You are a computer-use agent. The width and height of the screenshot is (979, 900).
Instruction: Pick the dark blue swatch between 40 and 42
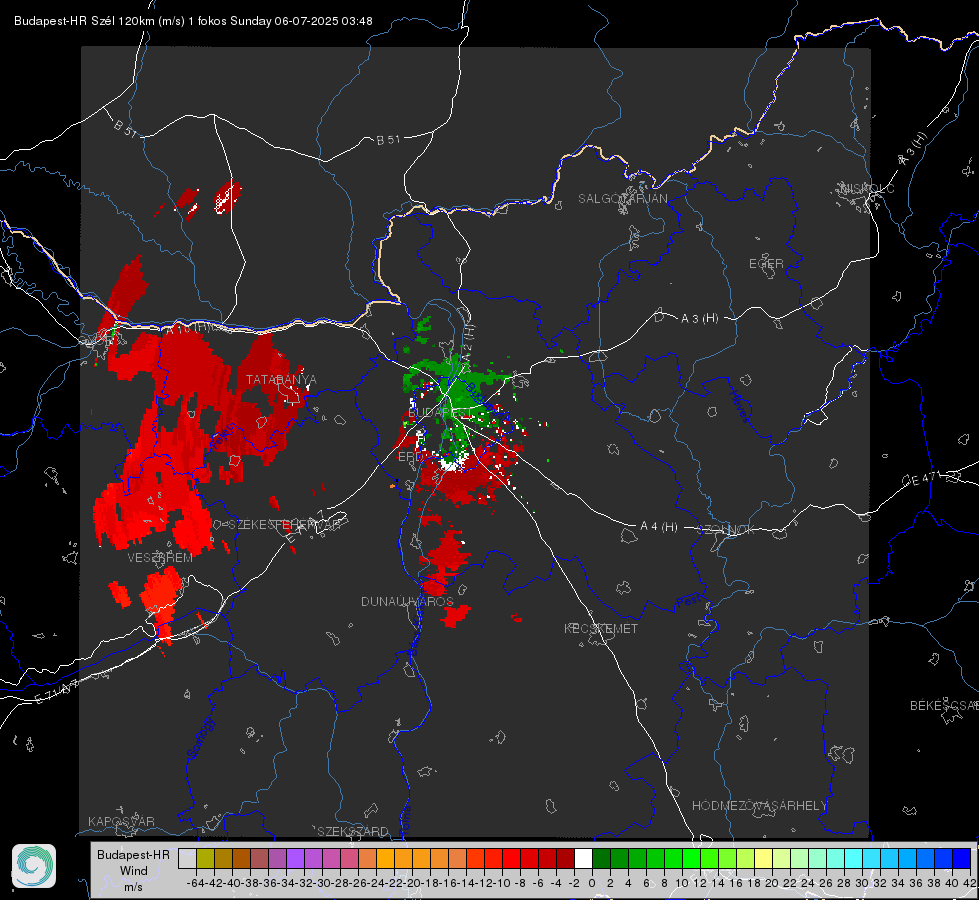pyautogui.click(x=962, y=858)
